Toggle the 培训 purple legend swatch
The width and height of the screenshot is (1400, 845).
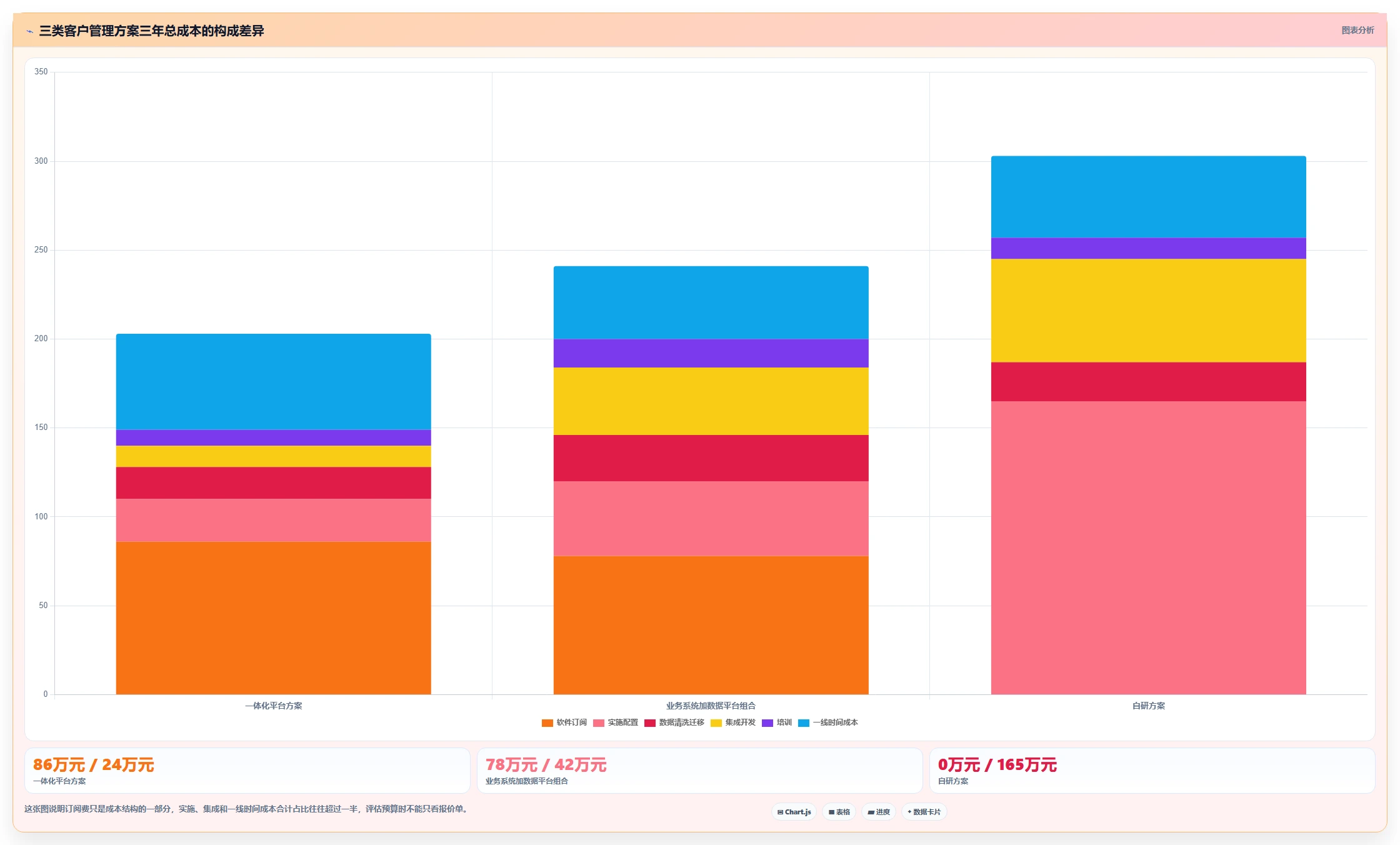click(767, 723)
